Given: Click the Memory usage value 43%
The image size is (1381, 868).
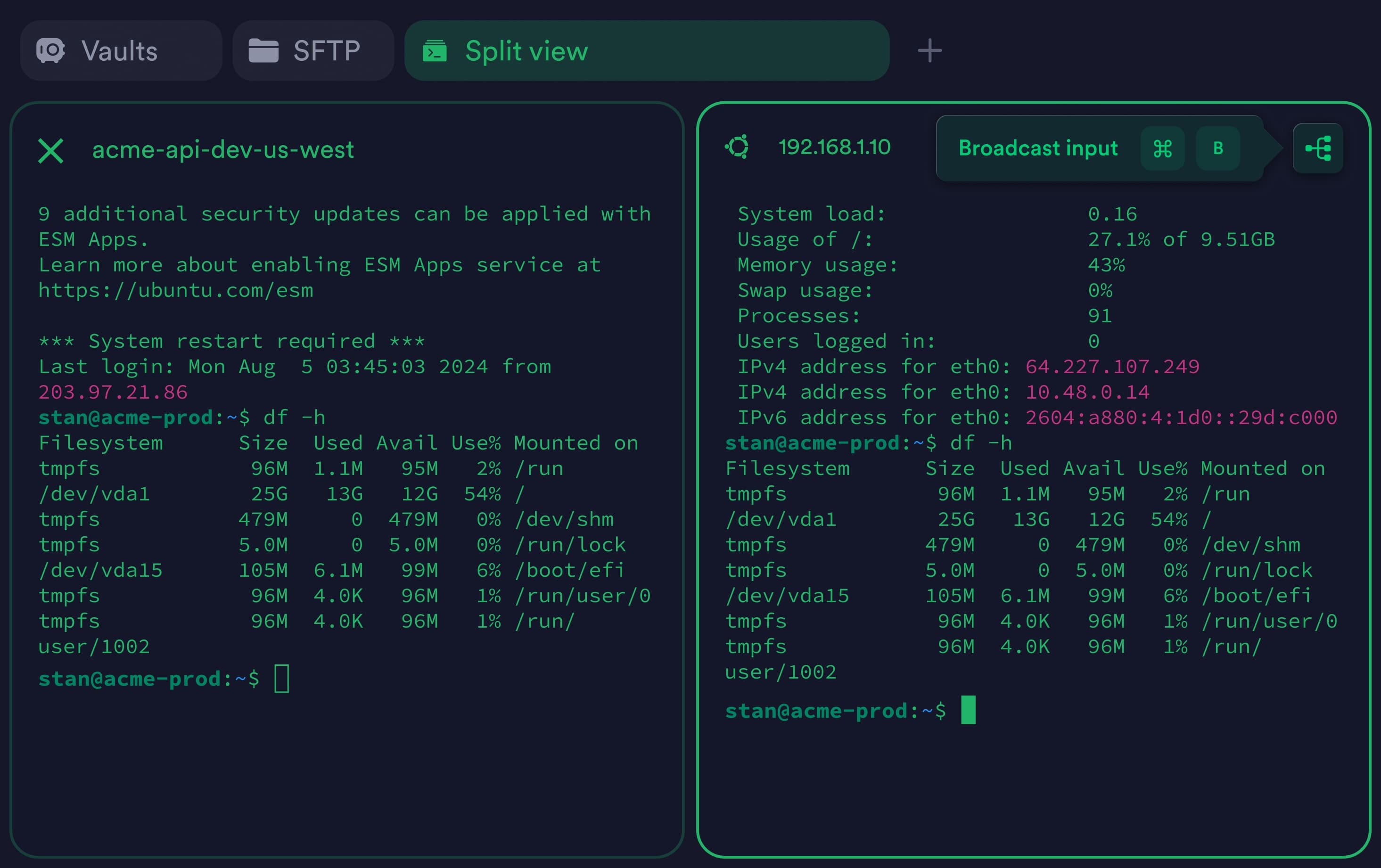Looking at the screenshot, I should (1106, 265).
